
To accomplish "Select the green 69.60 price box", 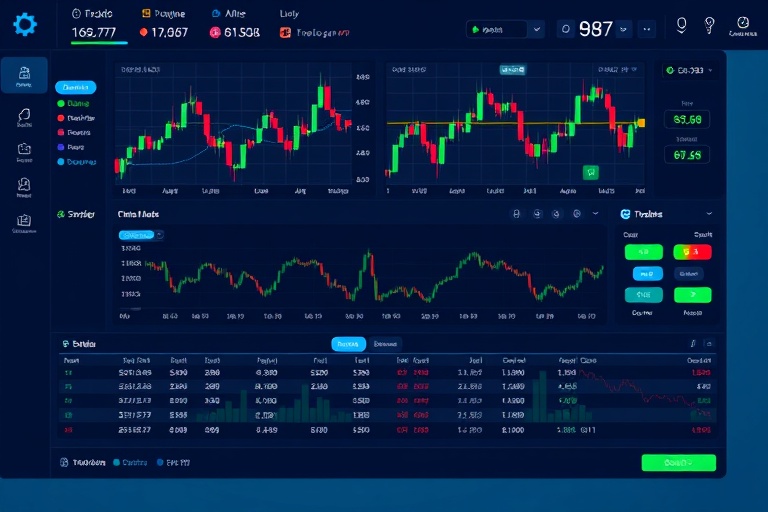I will point(687,120).
